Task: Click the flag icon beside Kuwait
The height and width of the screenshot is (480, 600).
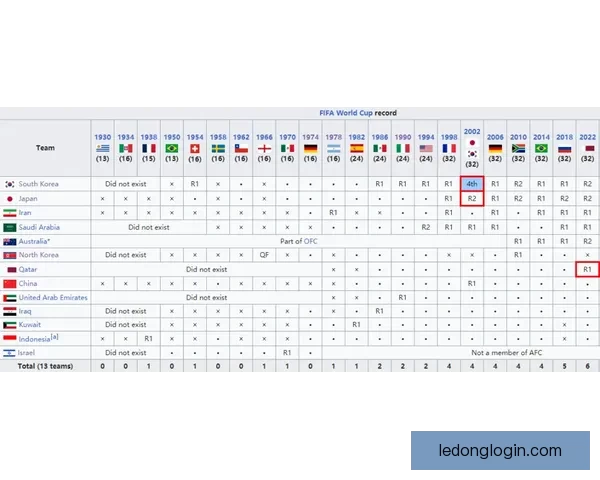Action: click(x=10, y=325)
